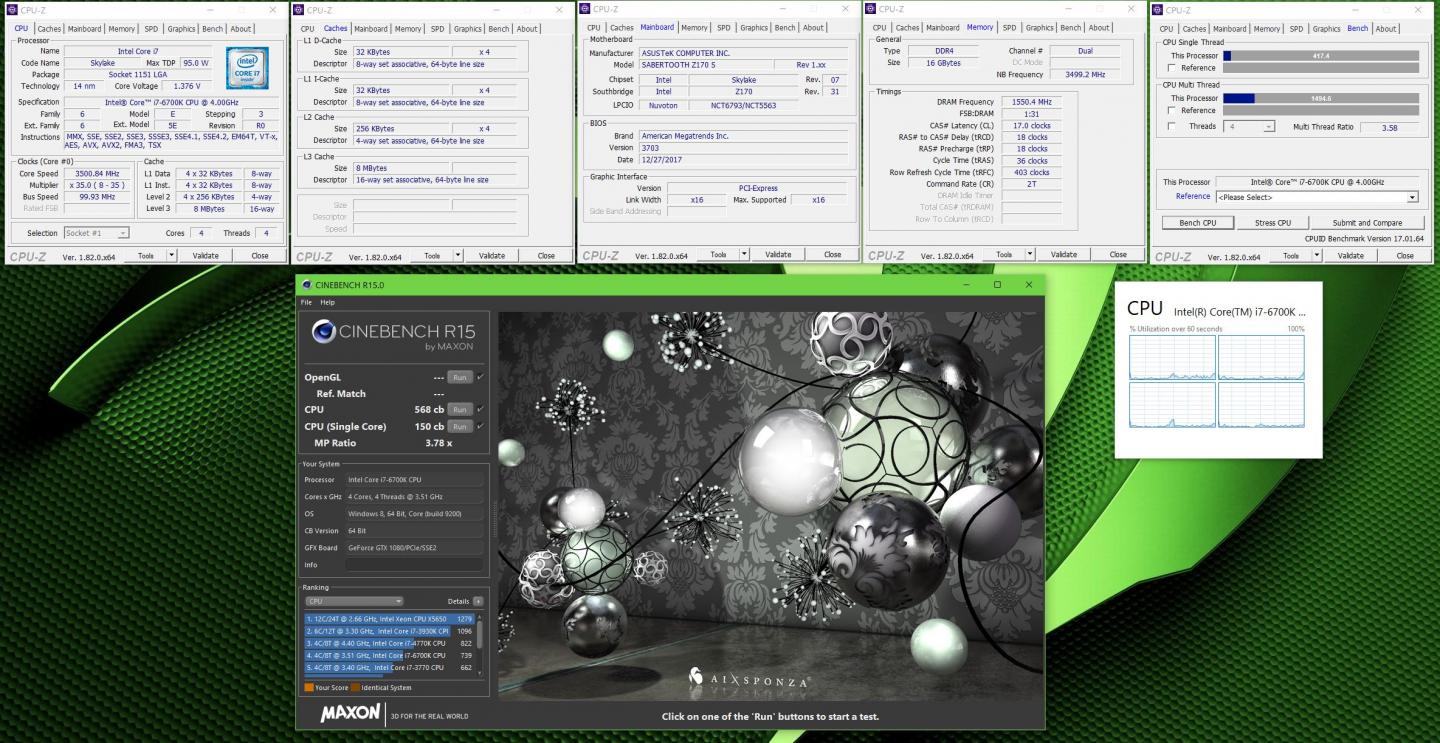Switch to SPD tab in CPU-Z Processor info window
The height and width of the screenshot is (743, 1440).
click(150, 29)
